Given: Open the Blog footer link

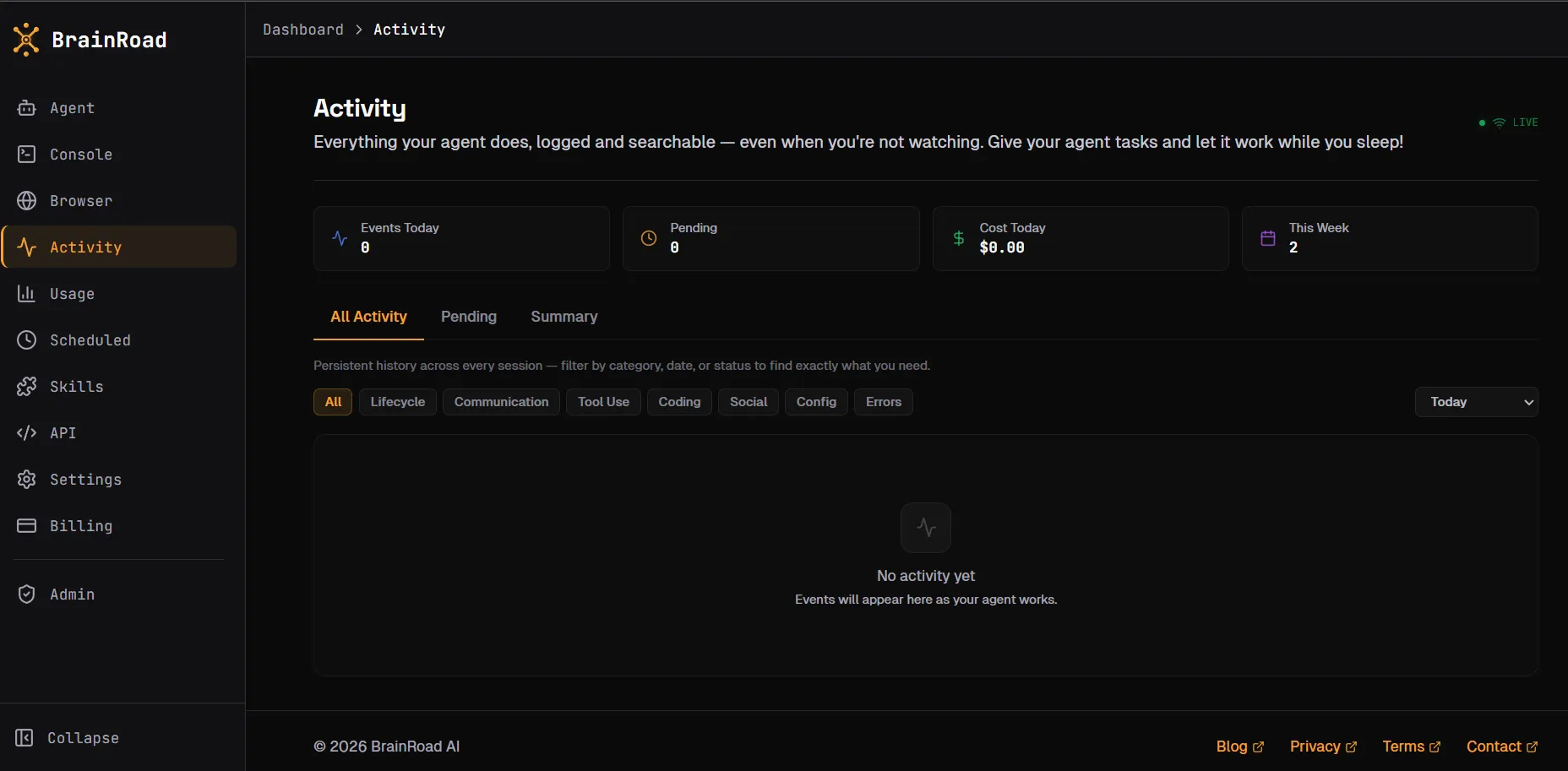Looking at the screenshot, I should (1240, 747).
